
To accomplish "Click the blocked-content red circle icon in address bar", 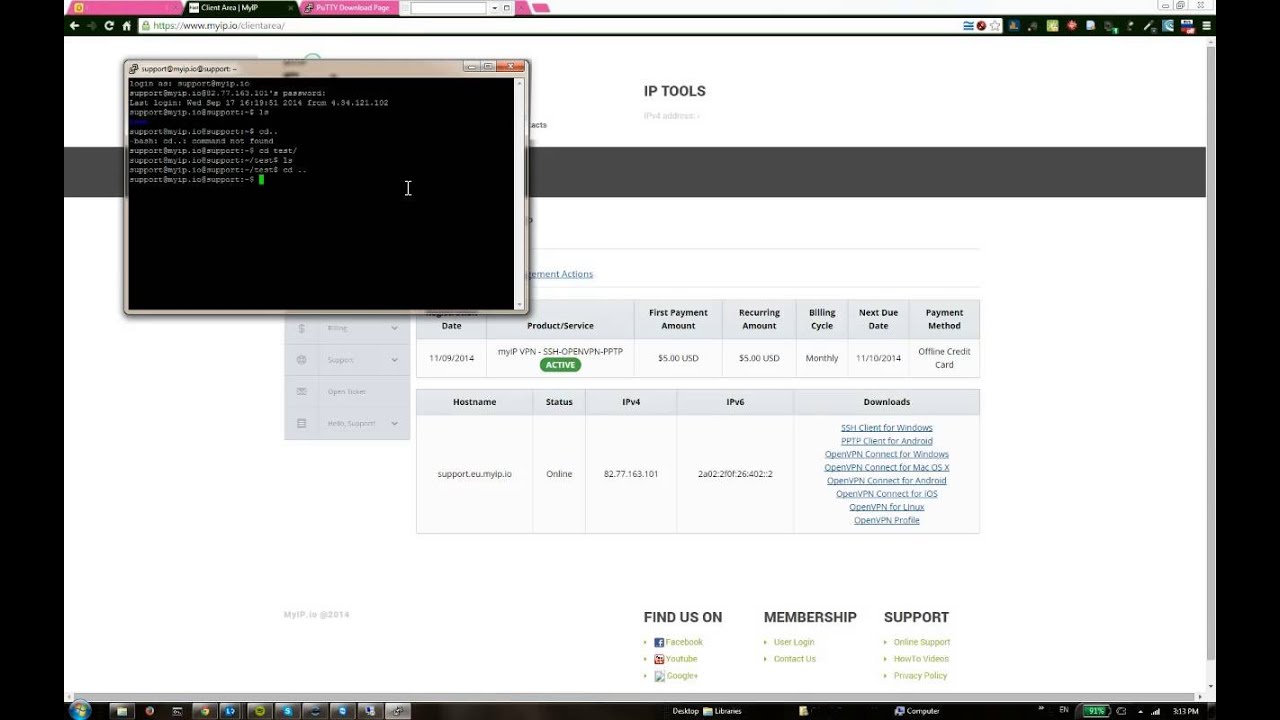I will click(981, 25).
